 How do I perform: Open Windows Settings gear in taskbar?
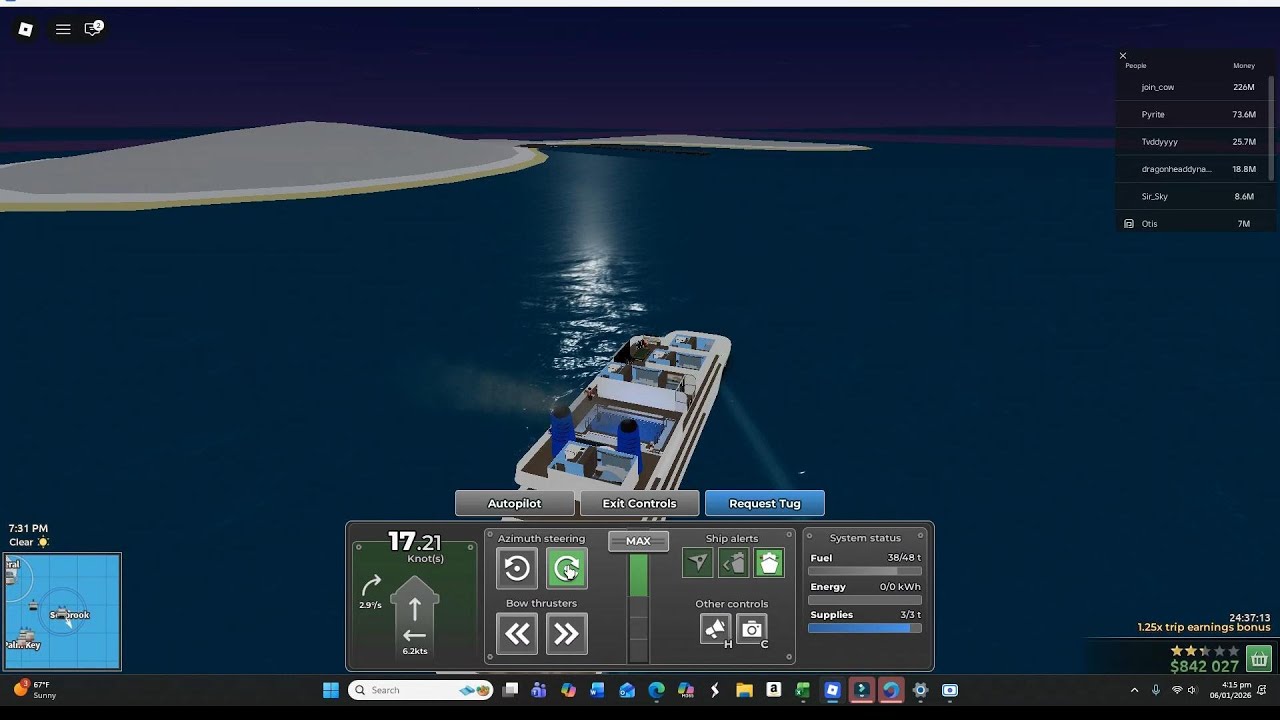(x=920, y=690)
